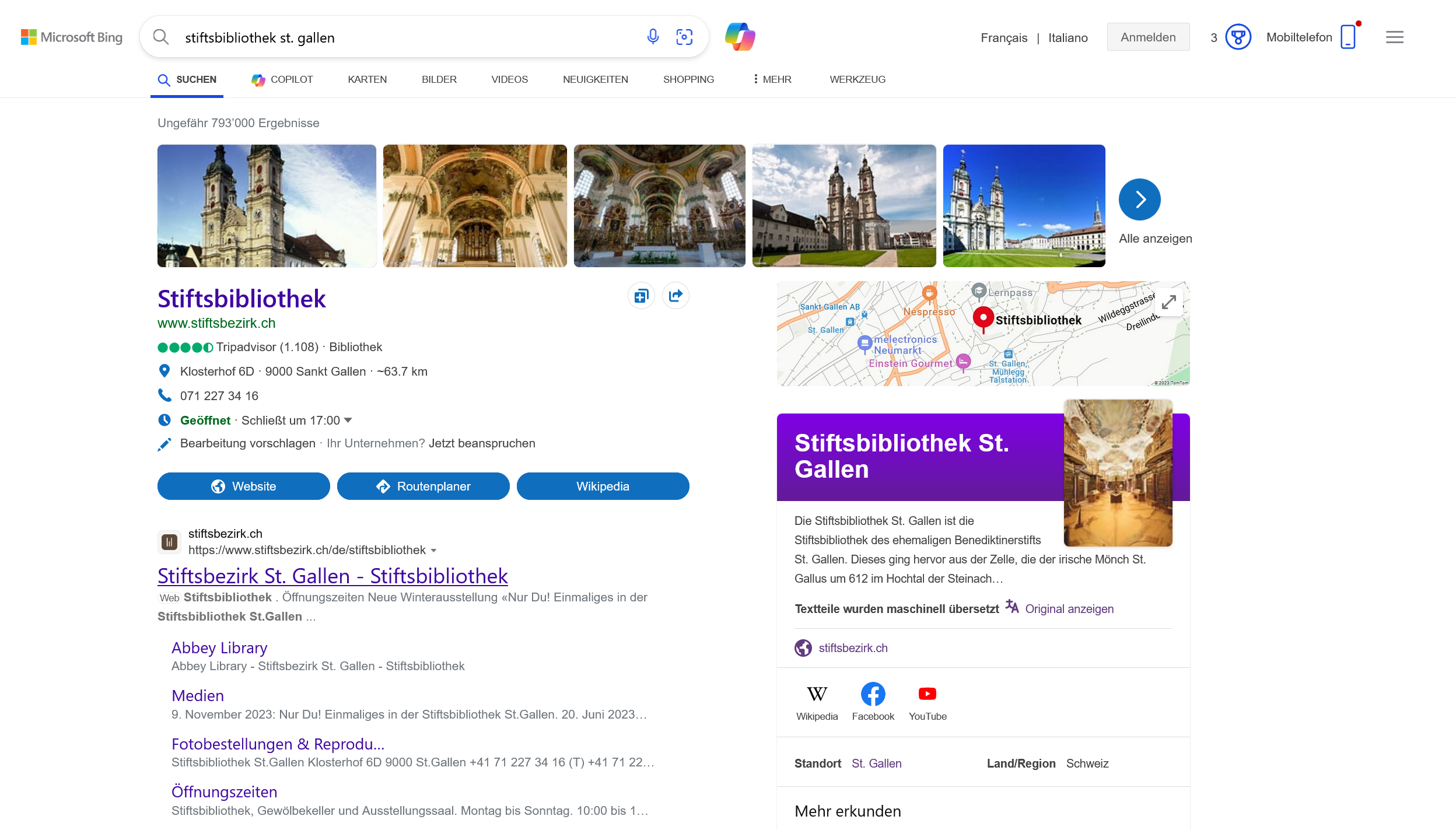Expand the stiftsbezirk.ch URL dropdown arrow

pyautogui.click(x=433, y=551)
